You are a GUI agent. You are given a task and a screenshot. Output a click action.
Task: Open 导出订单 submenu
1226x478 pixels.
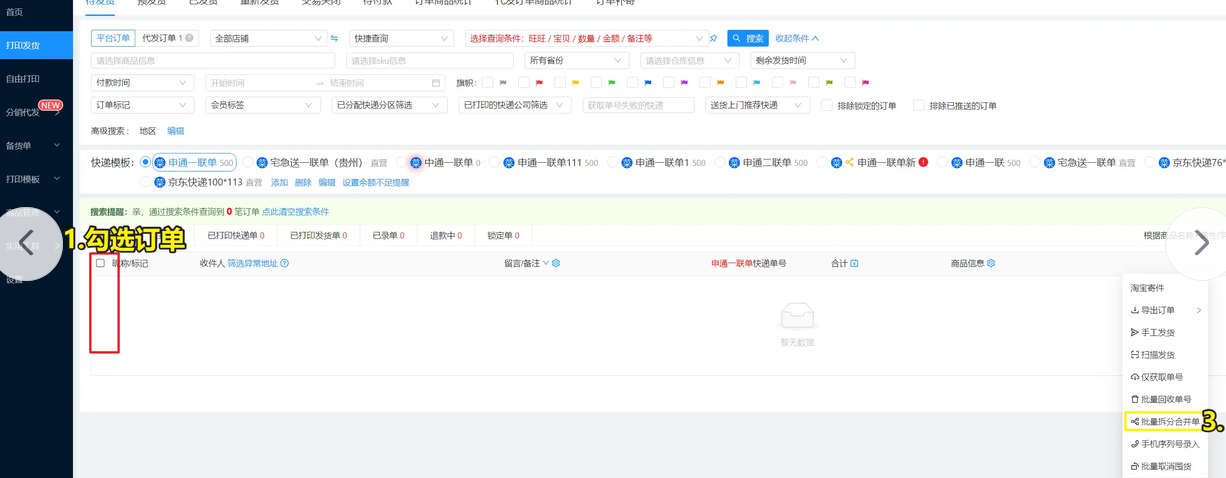tap(1164, 310)
